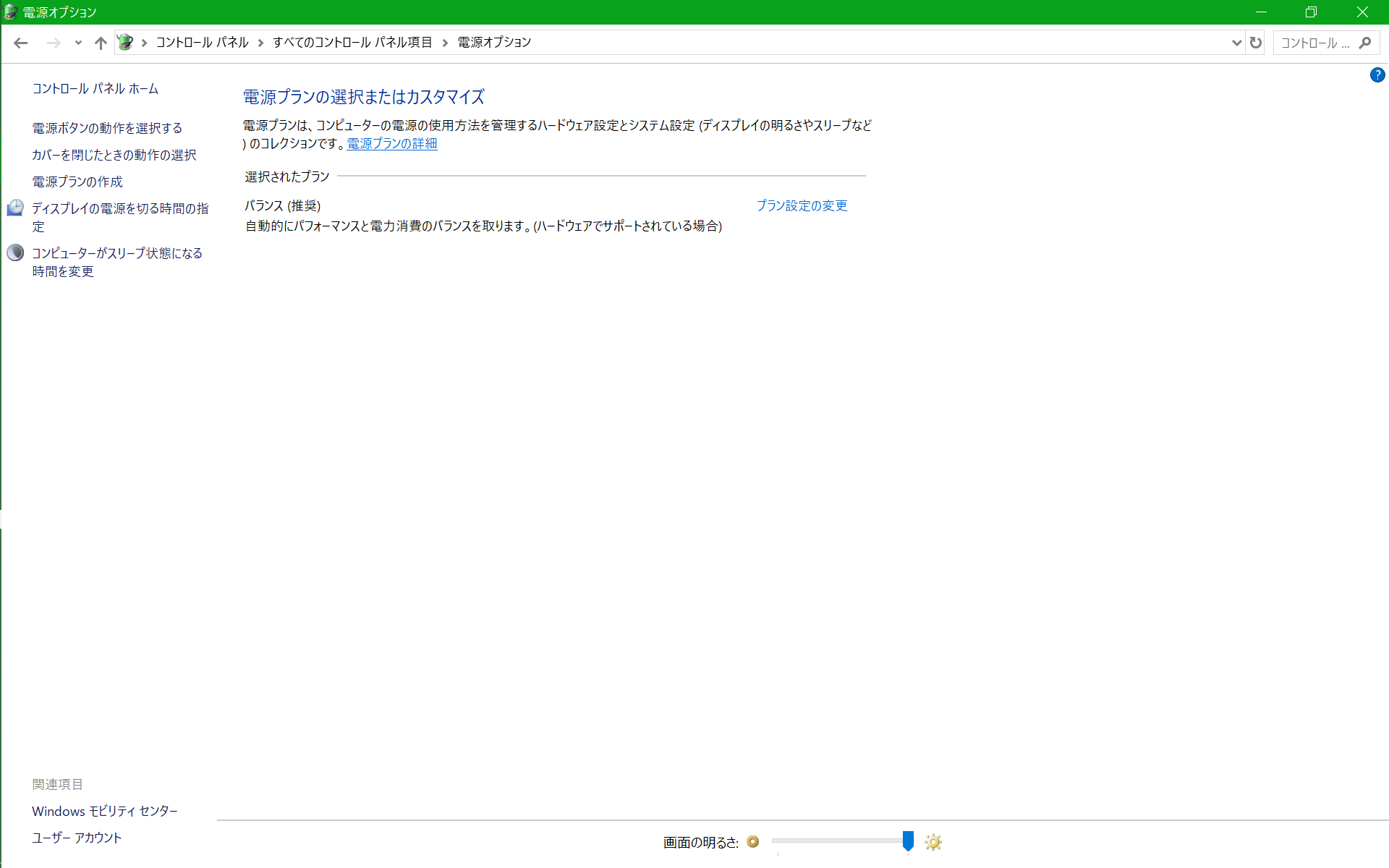The image size is (1389, 868).
Task: Click the search magnifier icon
Action: 1364,43
